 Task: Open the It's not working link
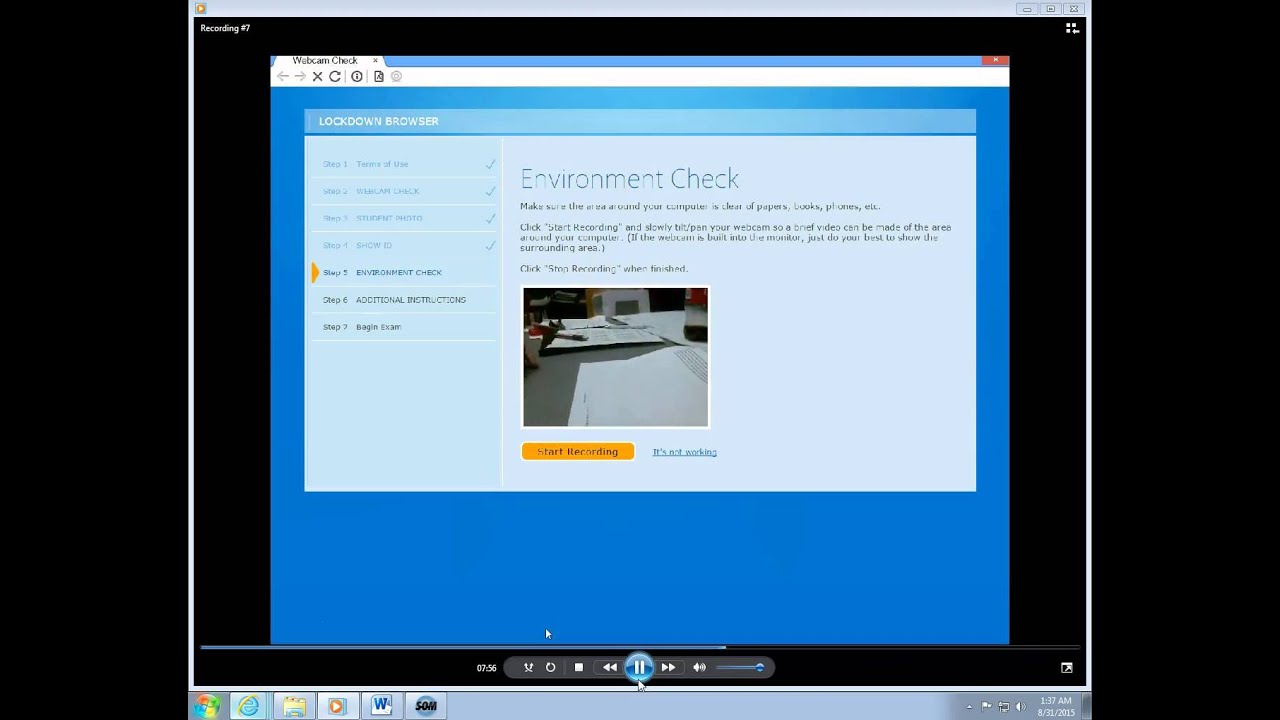pos(684,452)
